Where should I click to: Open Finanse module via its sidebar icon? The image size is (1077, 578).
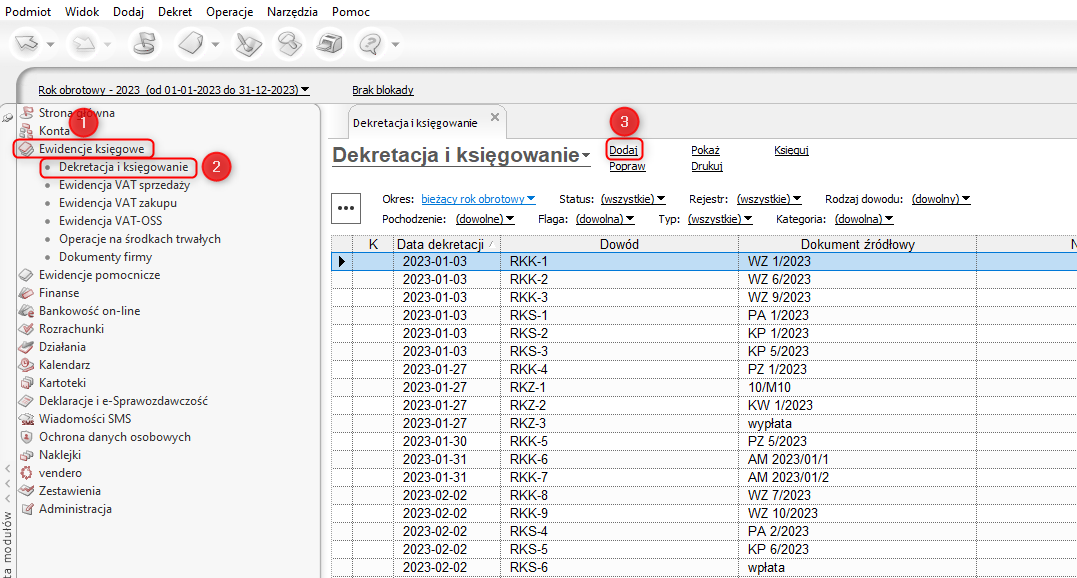26,293
